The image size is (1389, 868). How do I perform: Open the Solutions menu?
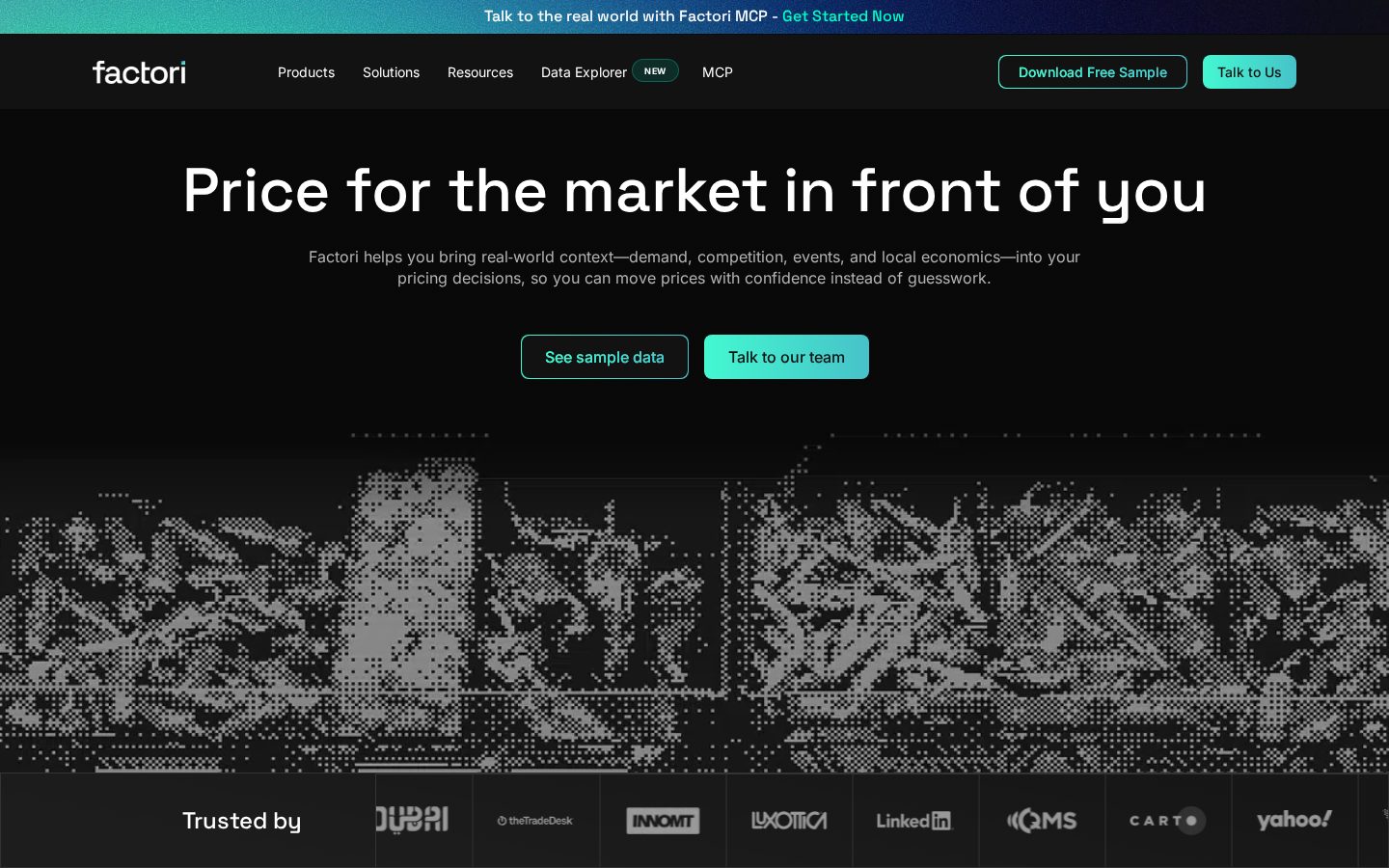click(391, 72)
